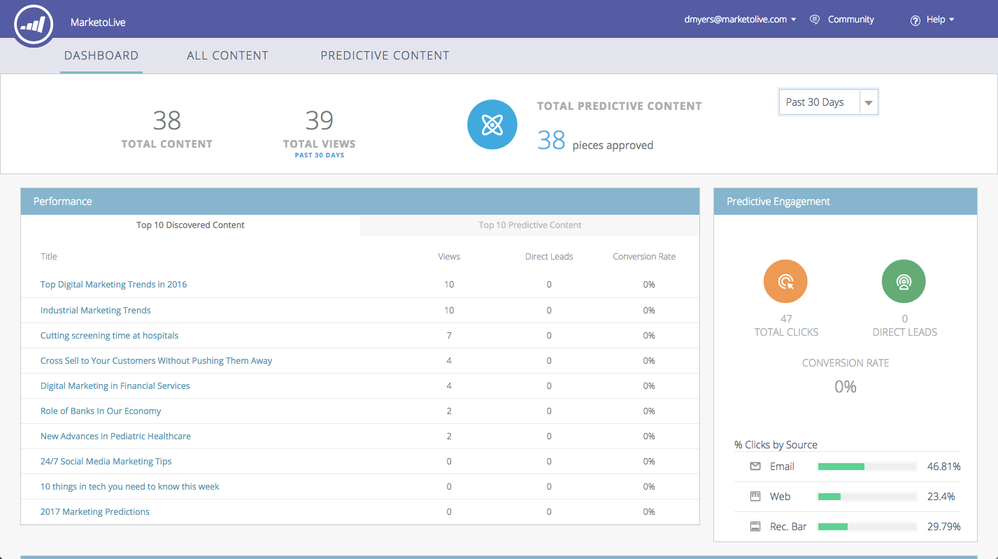Switch to the Dashboard tab
Viewport: 998px width, 559px height.
(x=101, y=55)
